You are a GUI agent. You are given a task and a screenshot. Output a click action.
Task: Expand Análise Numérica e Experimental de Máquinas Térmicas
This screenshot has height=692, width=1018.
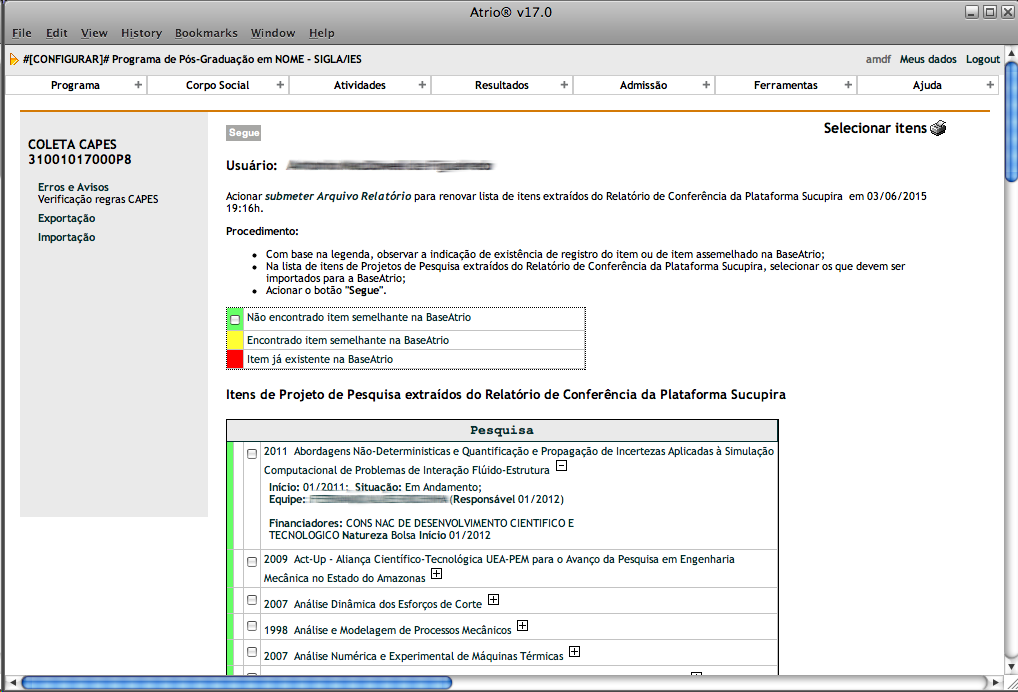point(574,652)
